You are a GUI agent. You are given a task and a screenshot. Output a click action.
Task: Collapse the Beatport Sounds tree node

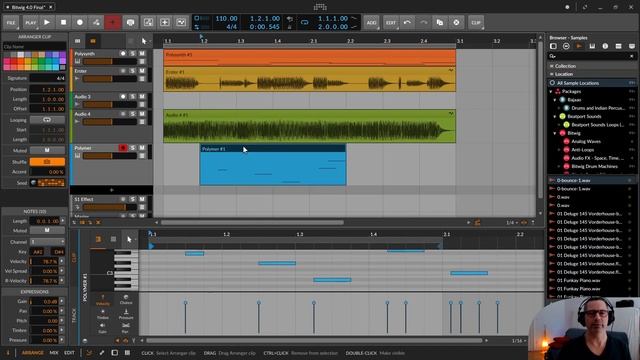click(555, 116)
